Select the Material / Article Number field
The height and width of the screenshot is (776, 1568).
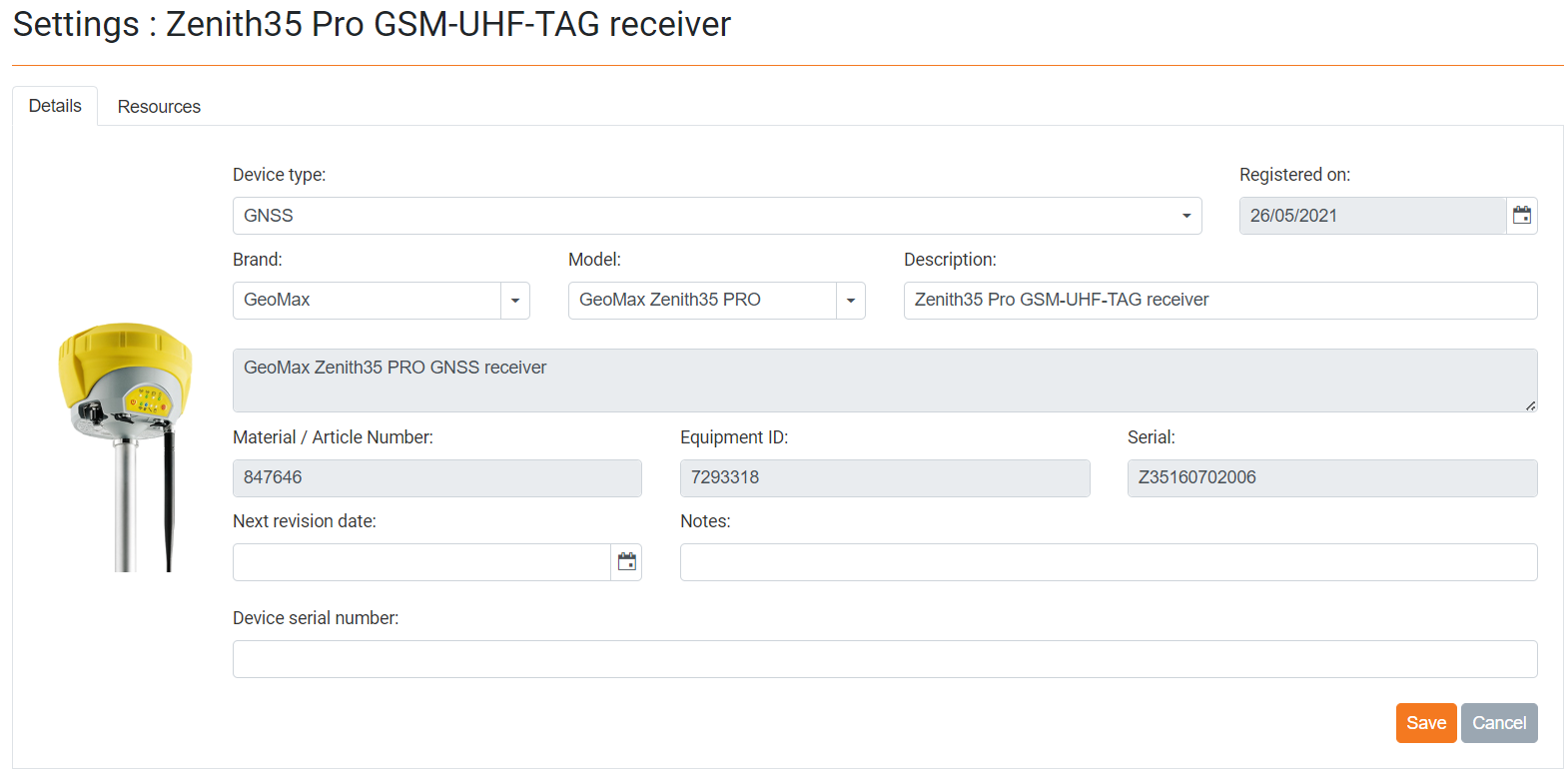[436, 478]
